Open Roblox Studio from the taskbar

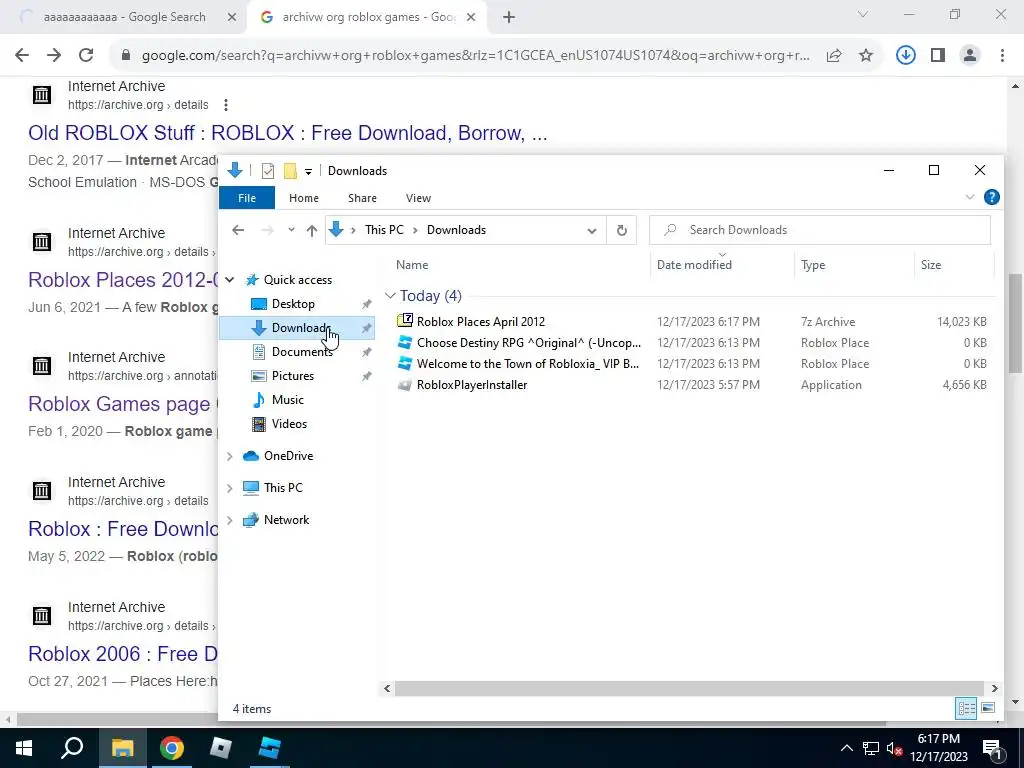pyautogui.click(x=270, y=748)
